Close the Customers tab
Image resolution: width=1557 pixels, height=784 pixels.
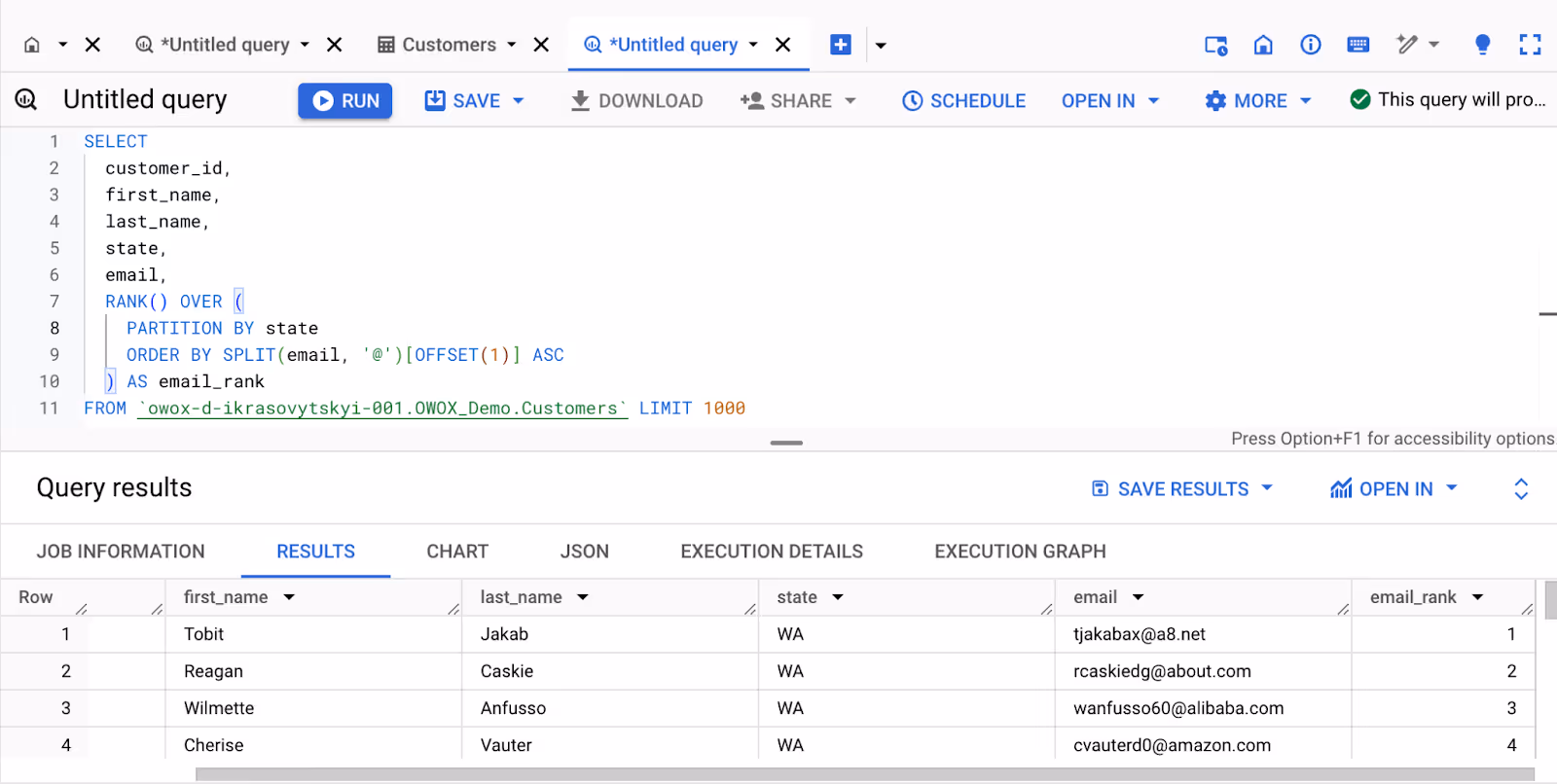pyautogui.click(x=542, y=45)
